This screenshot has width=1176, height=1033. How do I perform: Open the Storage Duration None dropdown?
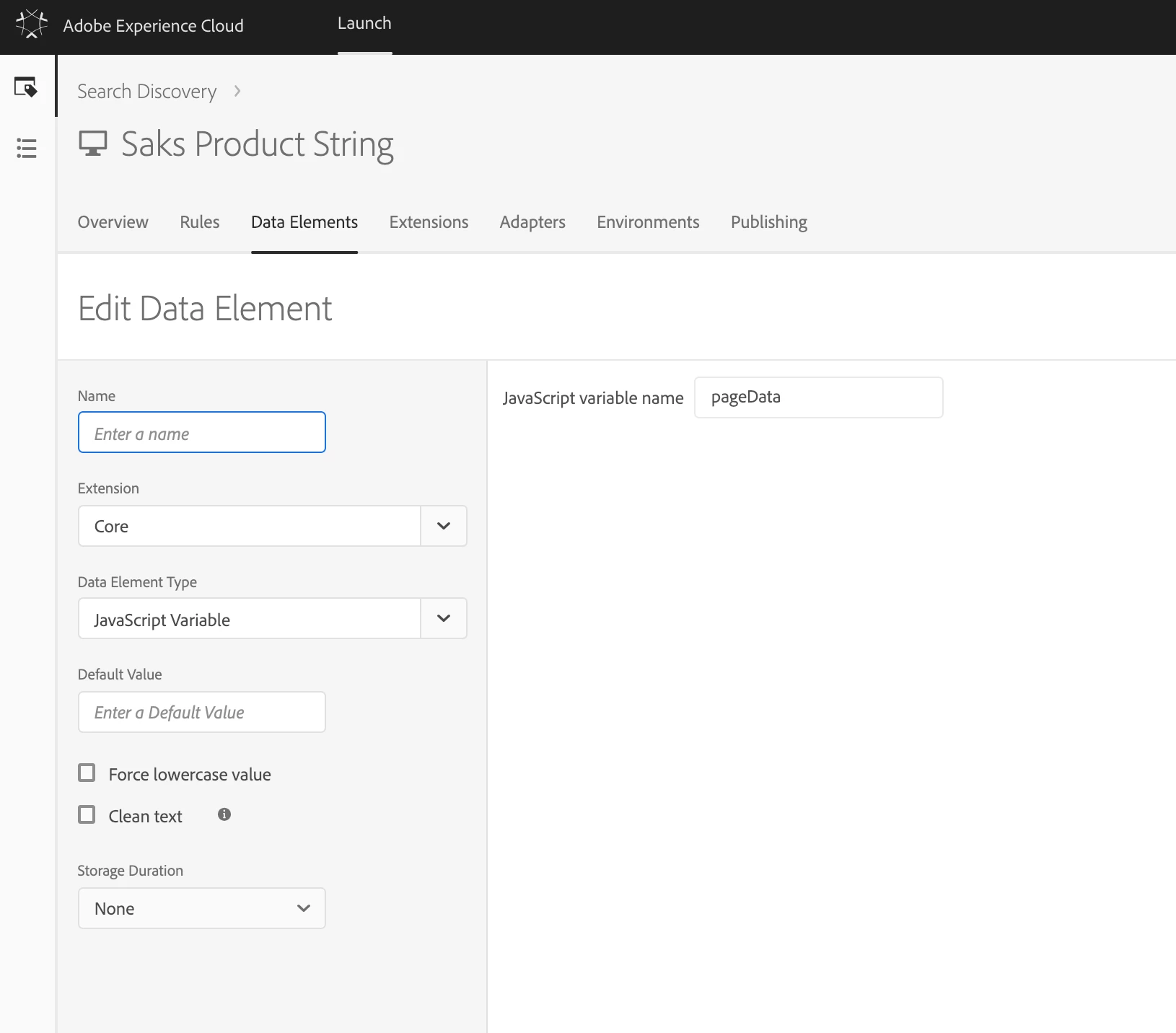click(202, 908)
